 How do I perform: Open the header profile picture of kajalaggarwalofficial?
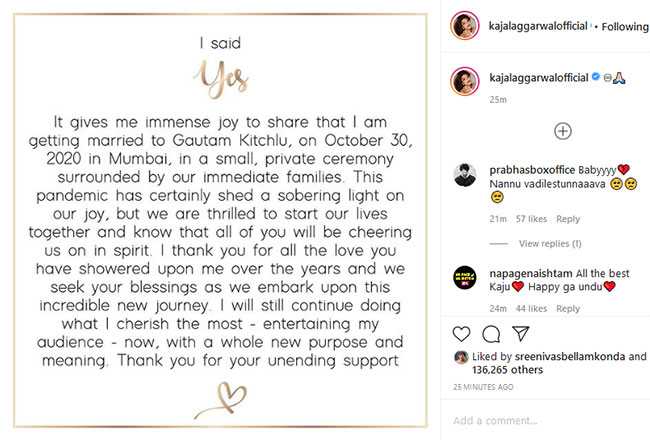coord(463,27)
